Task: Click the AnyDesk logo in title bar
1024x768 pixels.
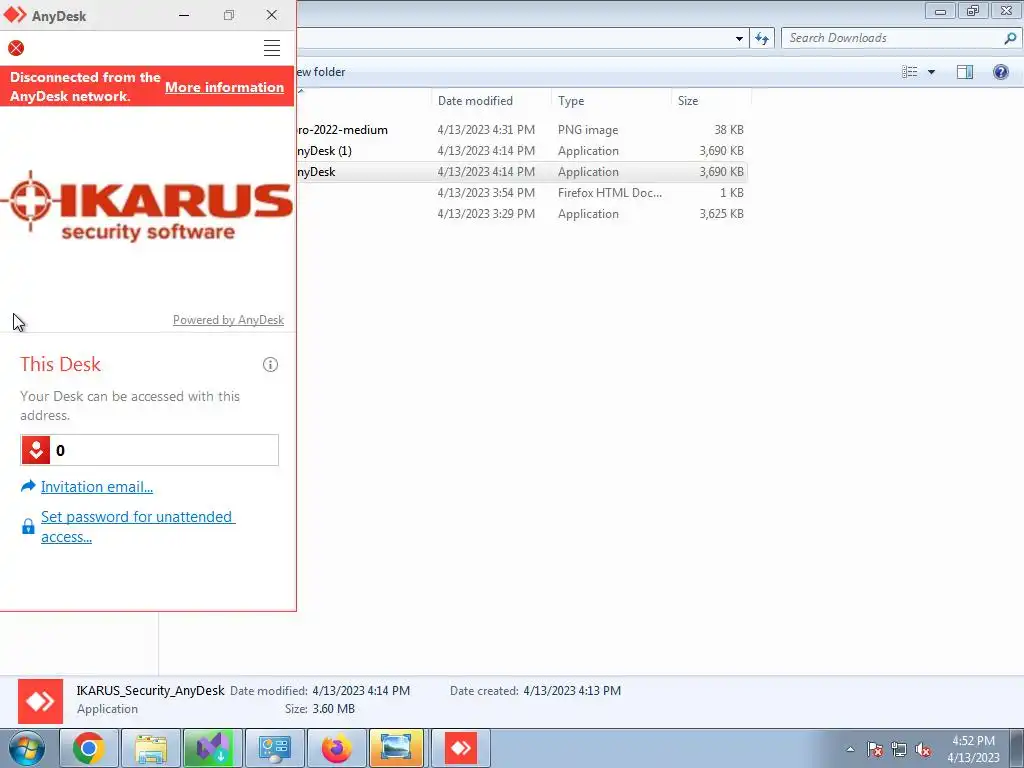Action: [14, 15]
